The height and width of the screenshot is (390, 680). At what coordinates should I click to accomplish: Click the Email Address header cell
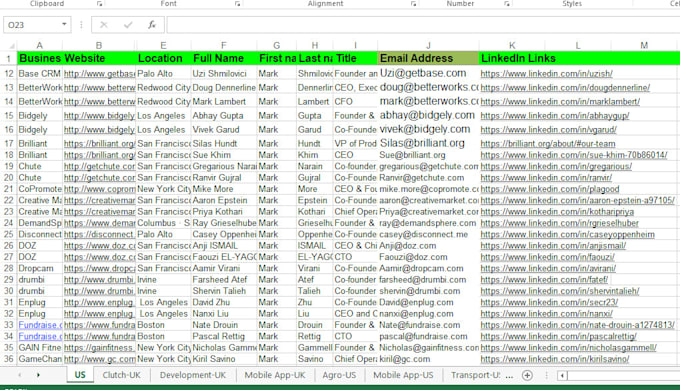click(428, 58)
